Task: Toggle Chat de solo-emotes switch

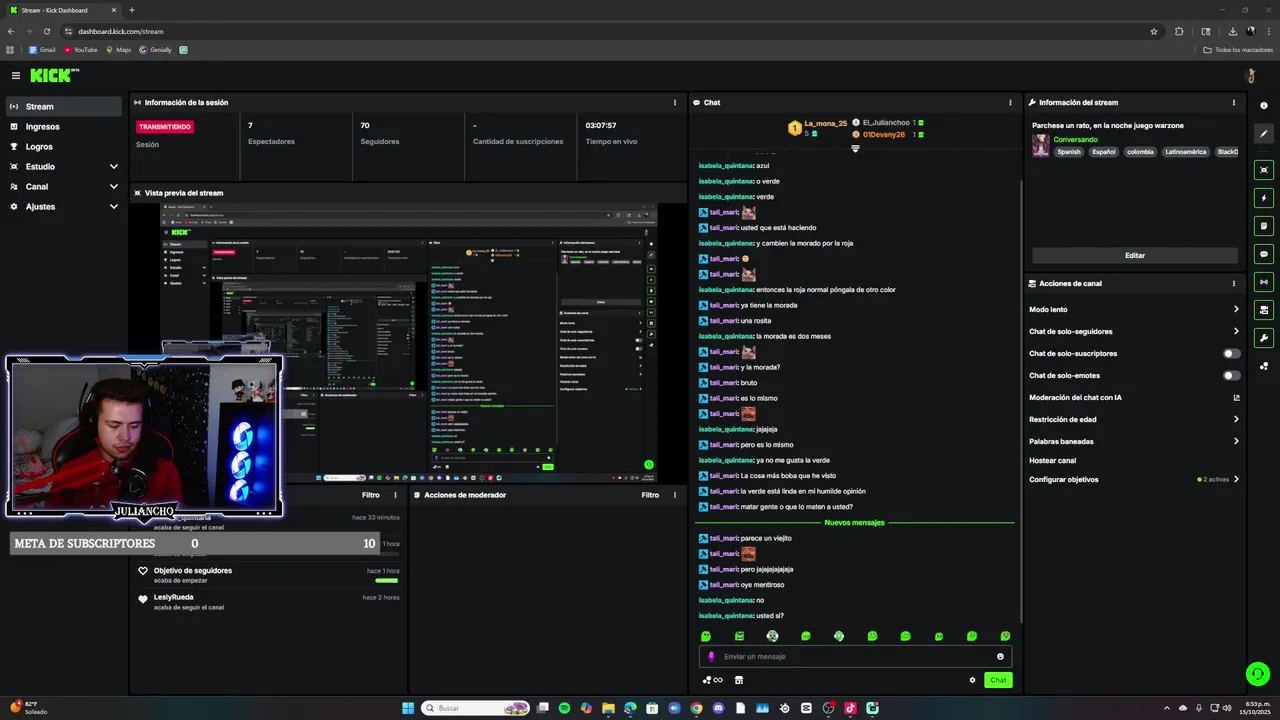Action: (x=1231, y=375)
